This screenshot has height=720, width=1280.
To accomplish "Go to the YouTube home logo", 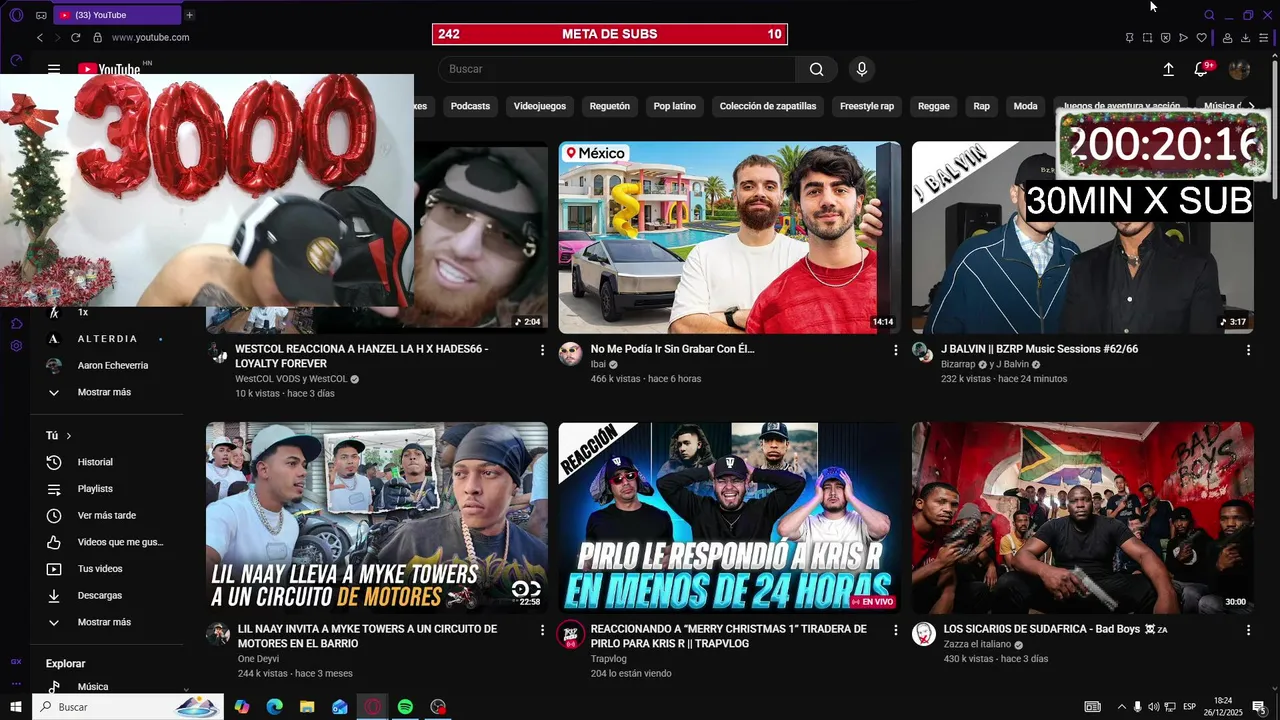I will tap(109, 69).
